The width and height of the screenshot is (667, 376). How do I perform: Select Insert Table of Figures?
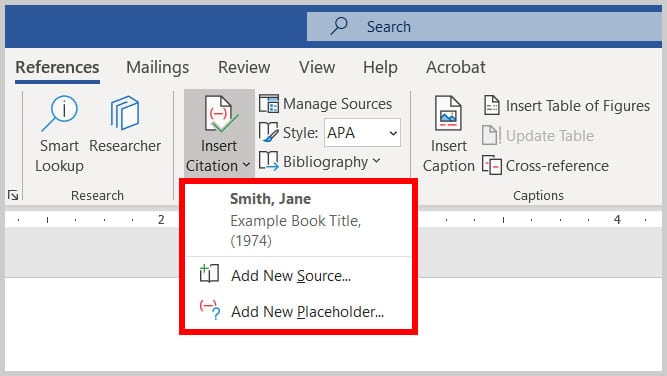pos(567,105)
